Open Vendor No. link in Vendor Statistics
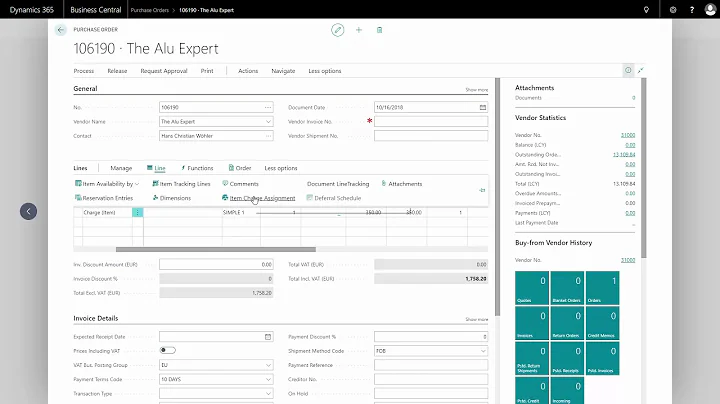 628,135
